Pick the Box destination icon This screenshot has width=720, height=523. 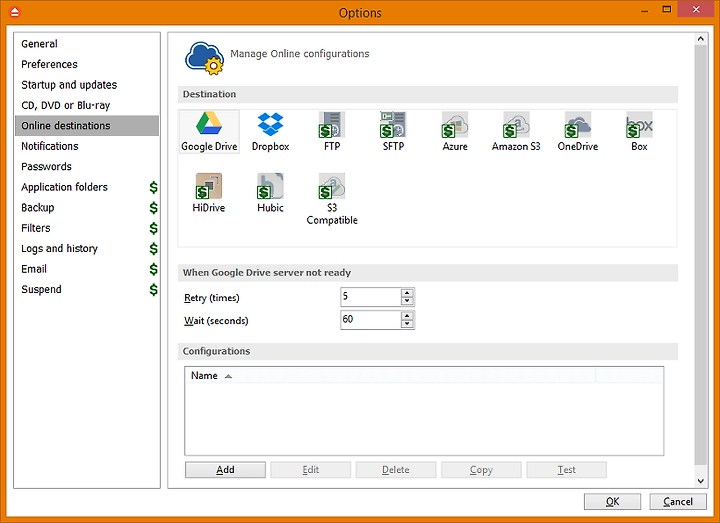click(639, 131)
